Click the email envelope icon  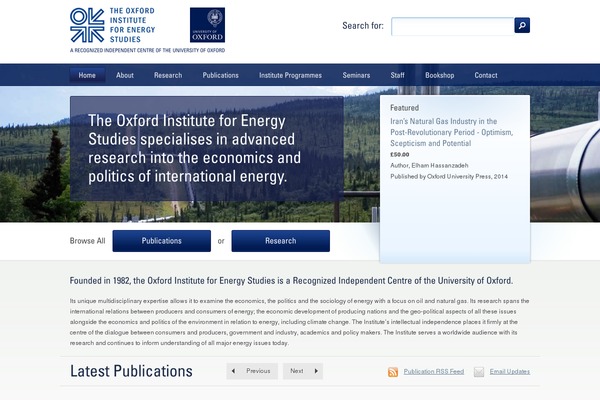pyautogui.click(x=479, y=372)
